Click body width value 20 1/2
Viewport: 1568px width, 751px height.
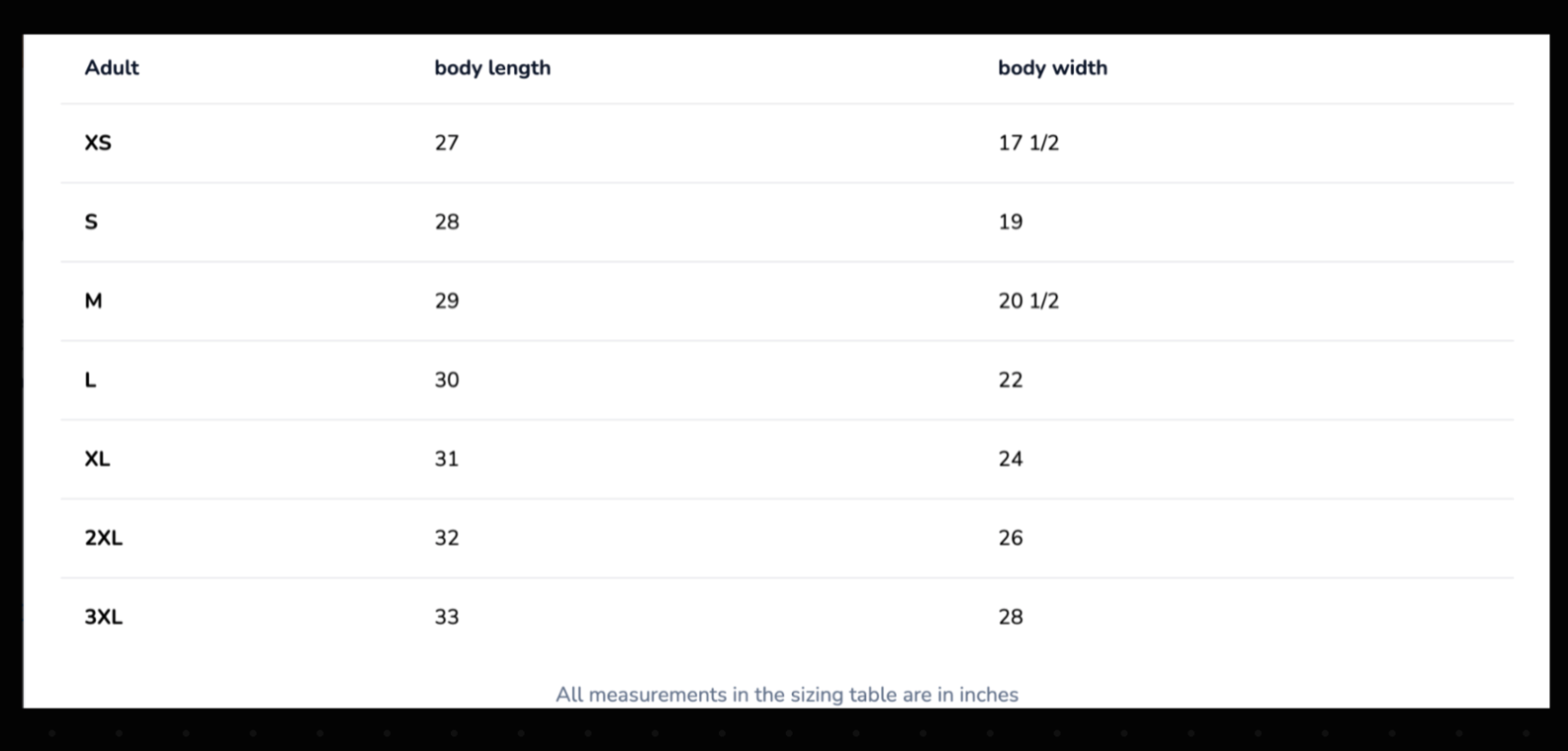(1028, 301)
